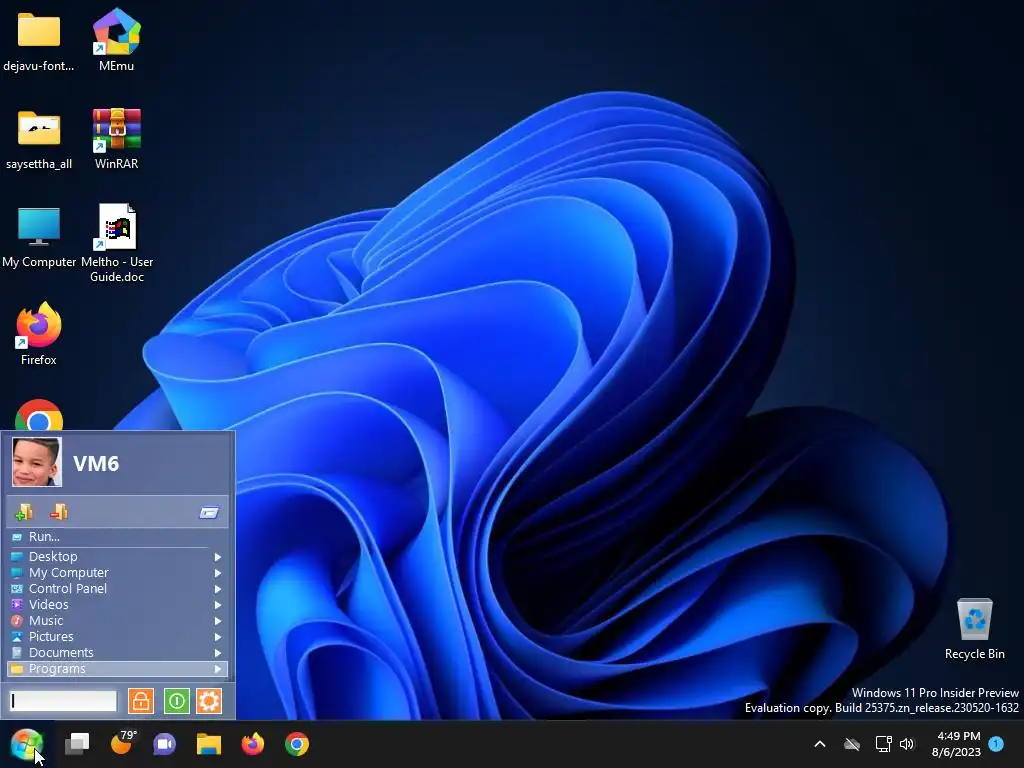Image resolution: width=1024 pixels, height=768 pixels.
Task: Select the saysettha_all folder icon
Action: click(39, 139)
